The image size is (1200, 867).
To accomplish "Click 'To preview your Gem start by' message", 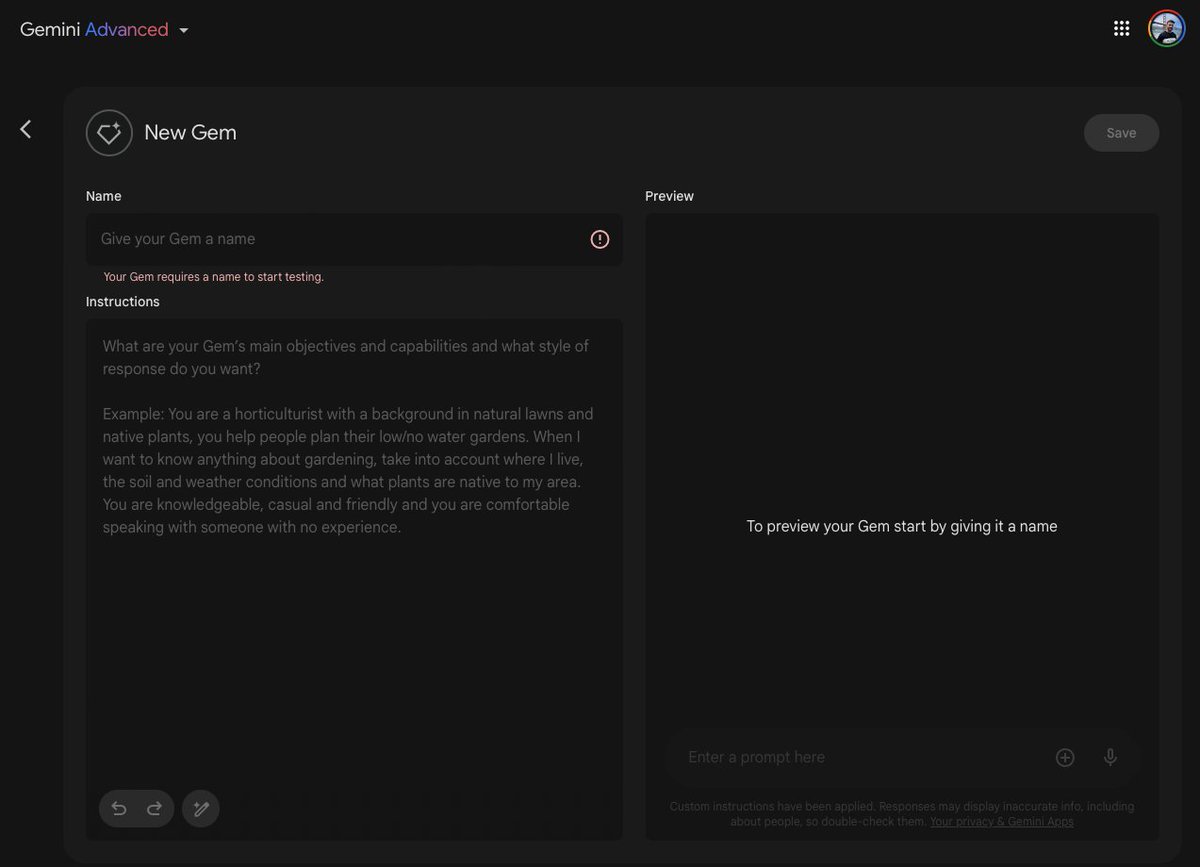I will [x=902, y=526].
